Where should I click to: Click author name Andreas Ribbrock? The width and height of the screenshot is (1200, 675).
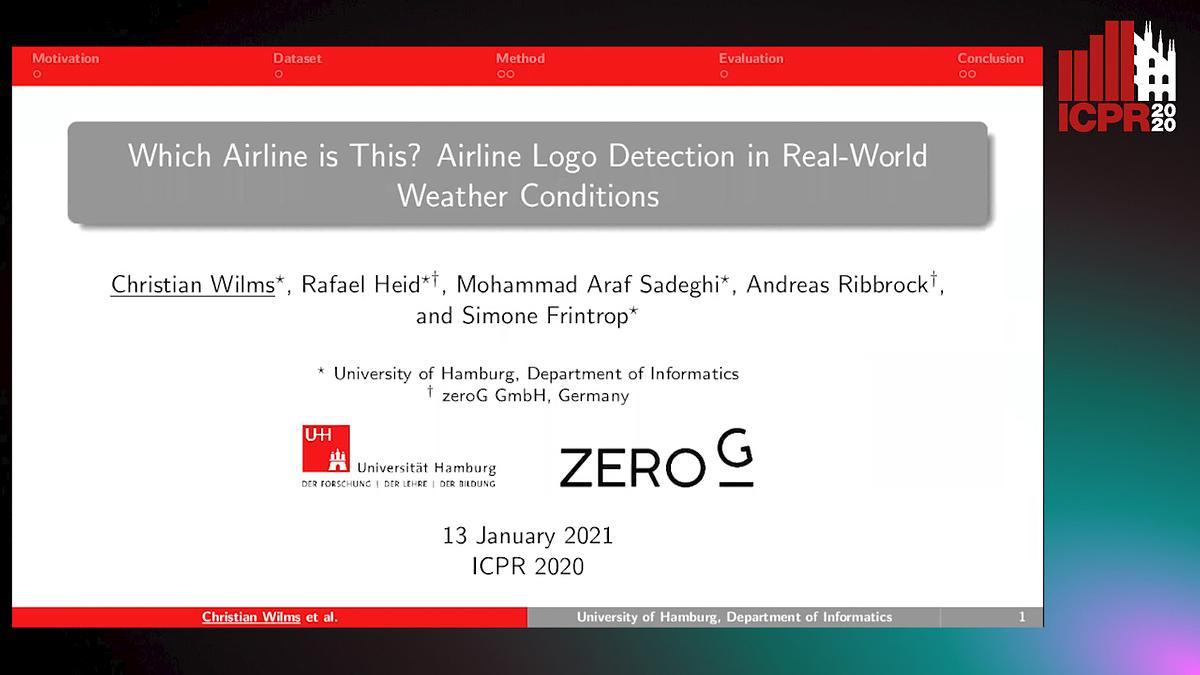tap(836, 285)
